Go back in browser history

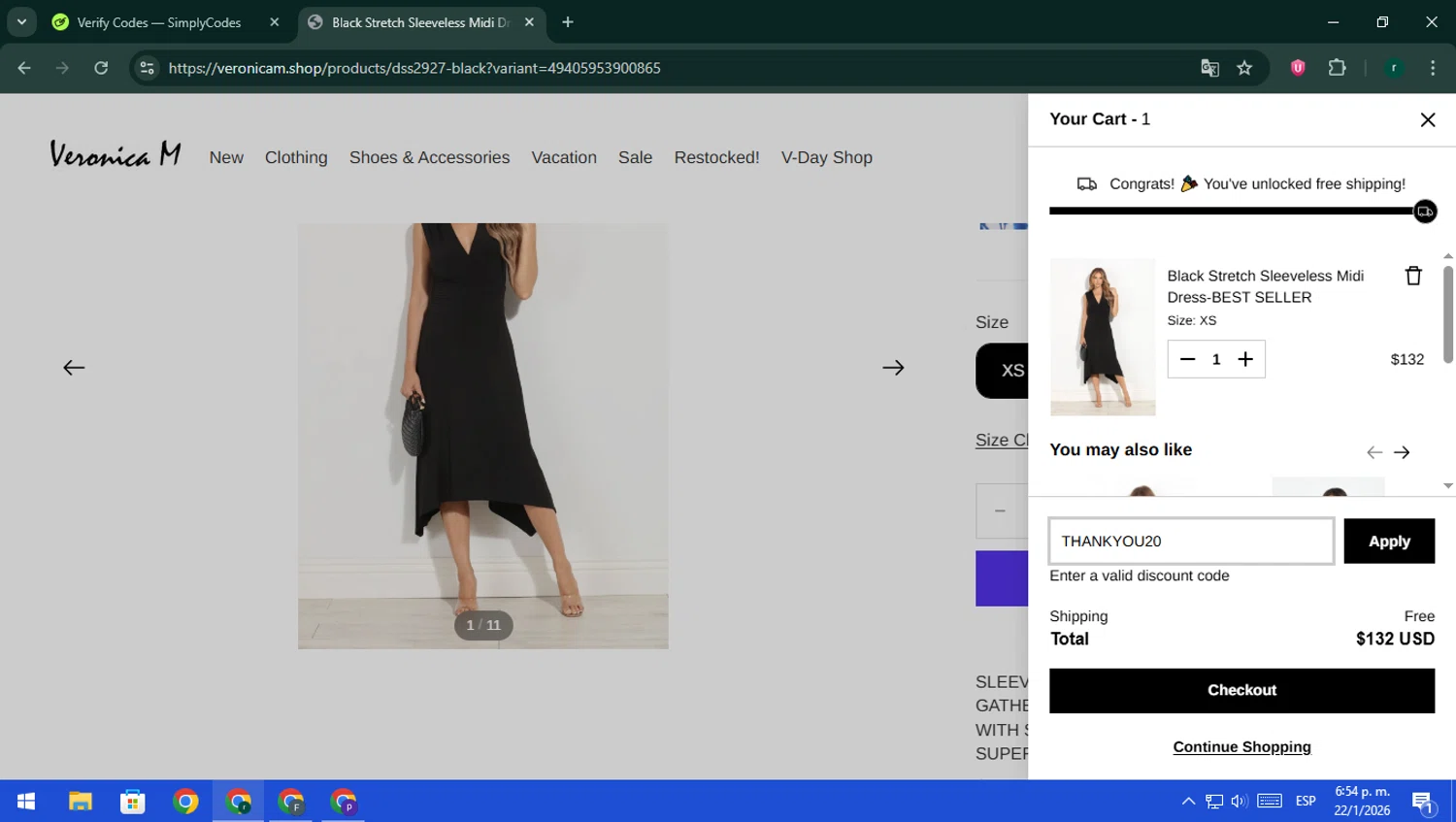[24, 68]
